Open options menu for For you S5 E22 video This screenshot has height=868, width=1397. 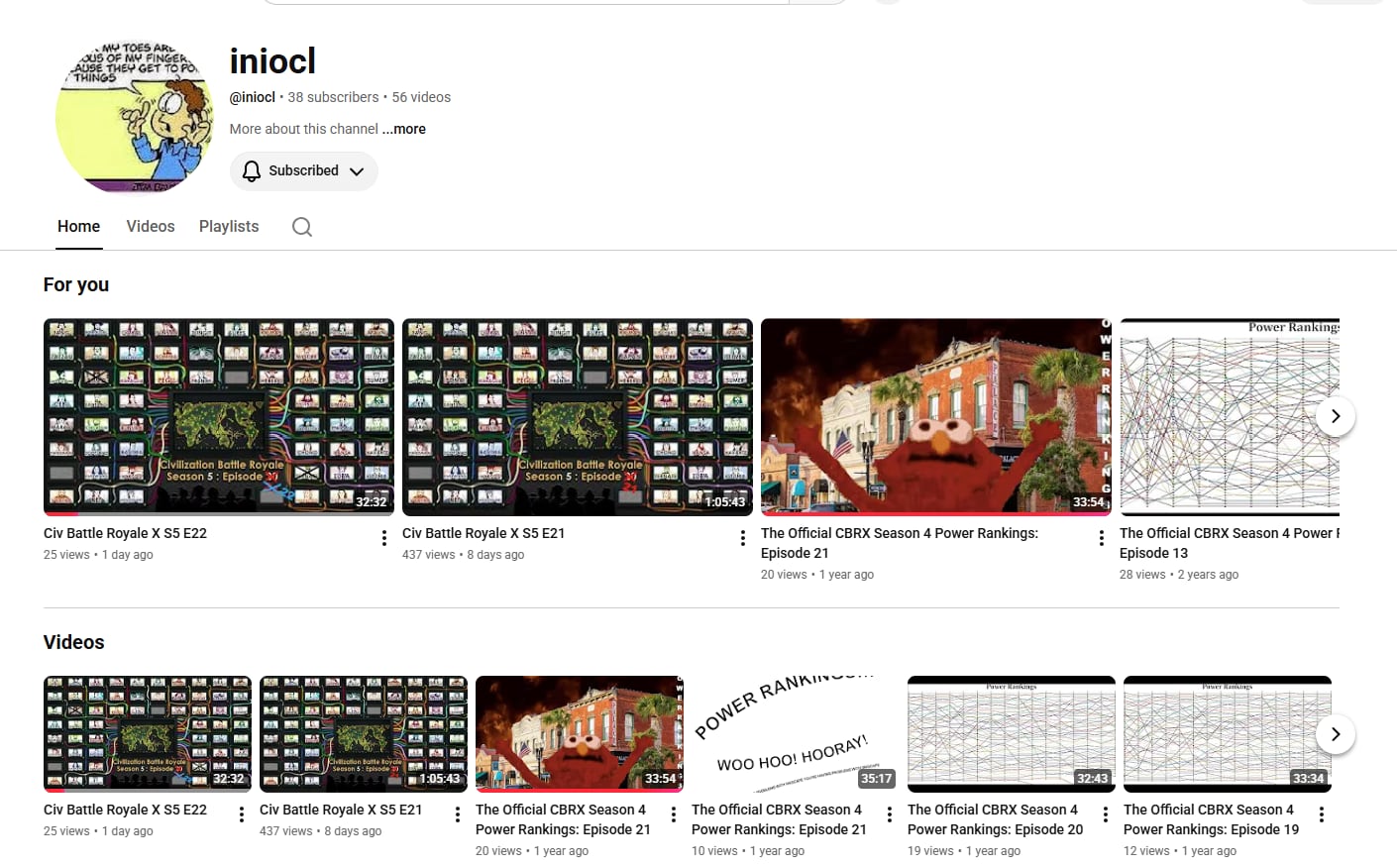tap(384, 538)
